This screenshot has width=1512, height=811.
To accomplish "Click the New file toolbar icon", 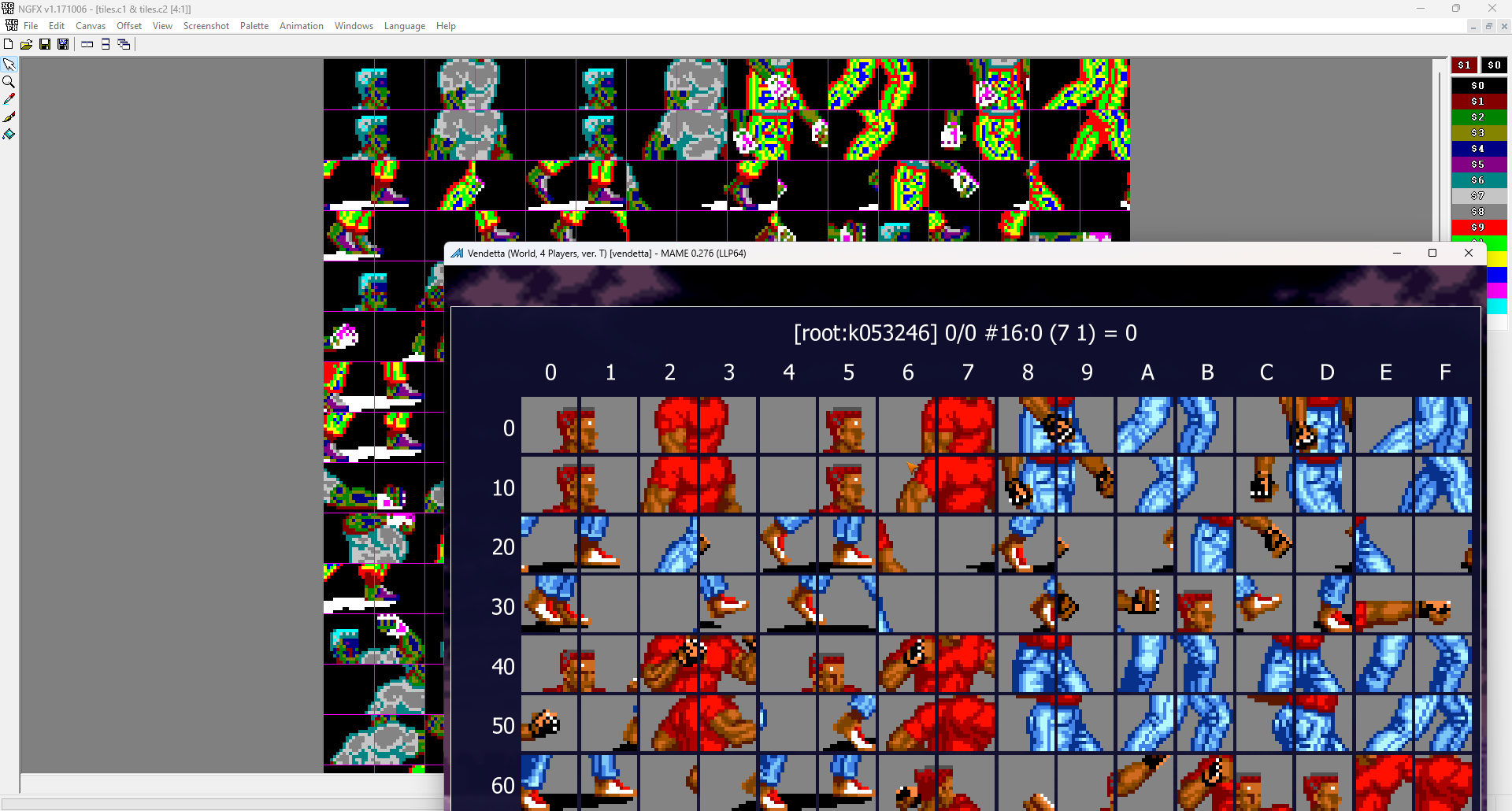I will 9,44.
